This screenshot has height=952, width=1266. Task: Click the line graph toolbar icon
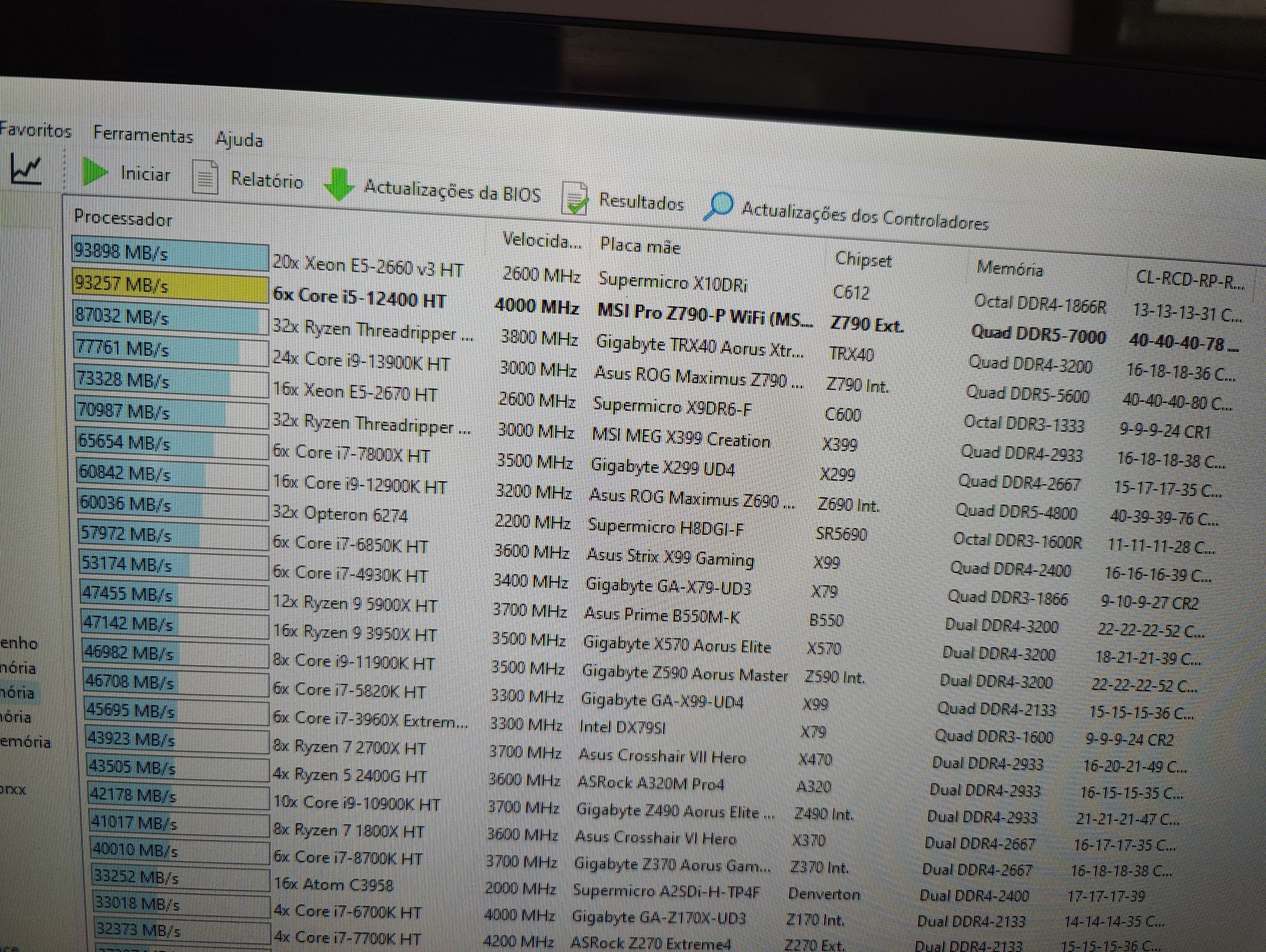tap(26, 169)
